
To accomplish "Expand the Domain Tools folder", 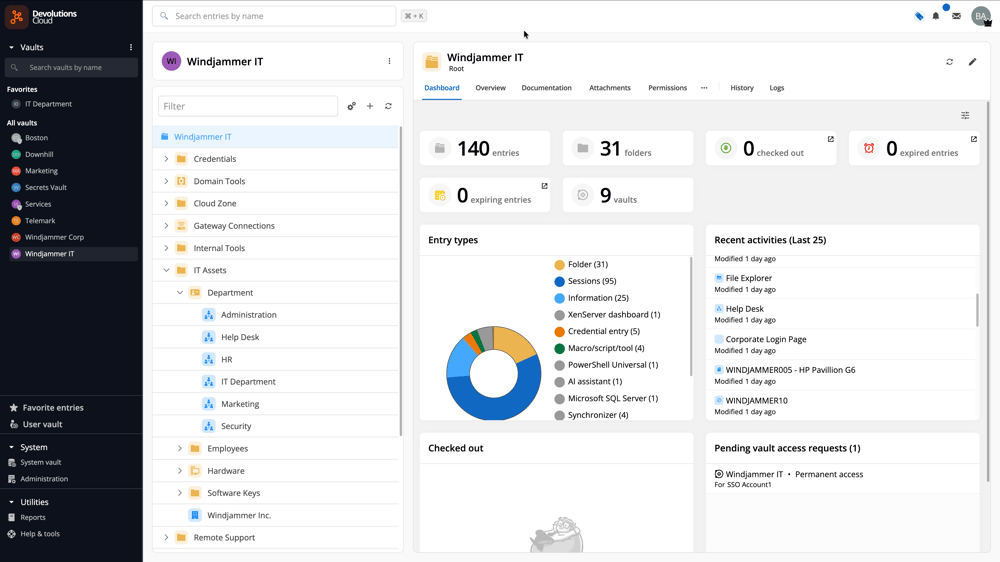I will (x=166, y=181).
